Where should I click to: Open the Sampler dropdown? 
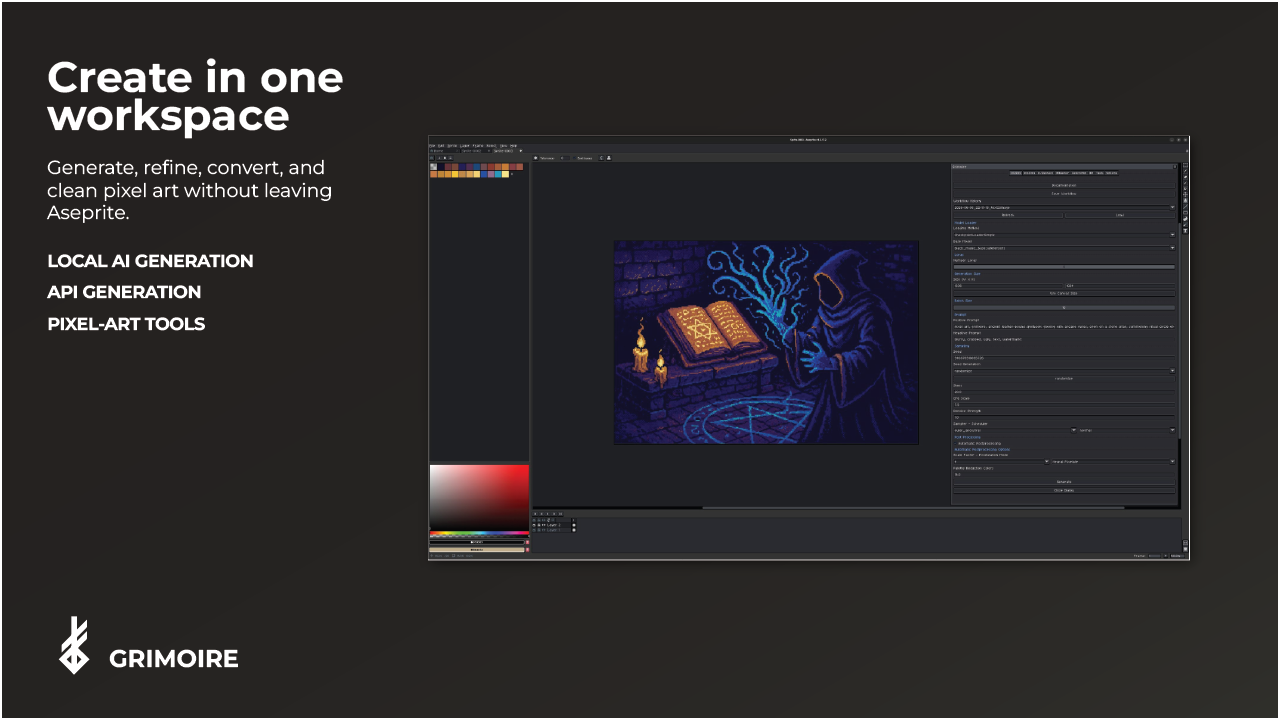[1015, 430]
